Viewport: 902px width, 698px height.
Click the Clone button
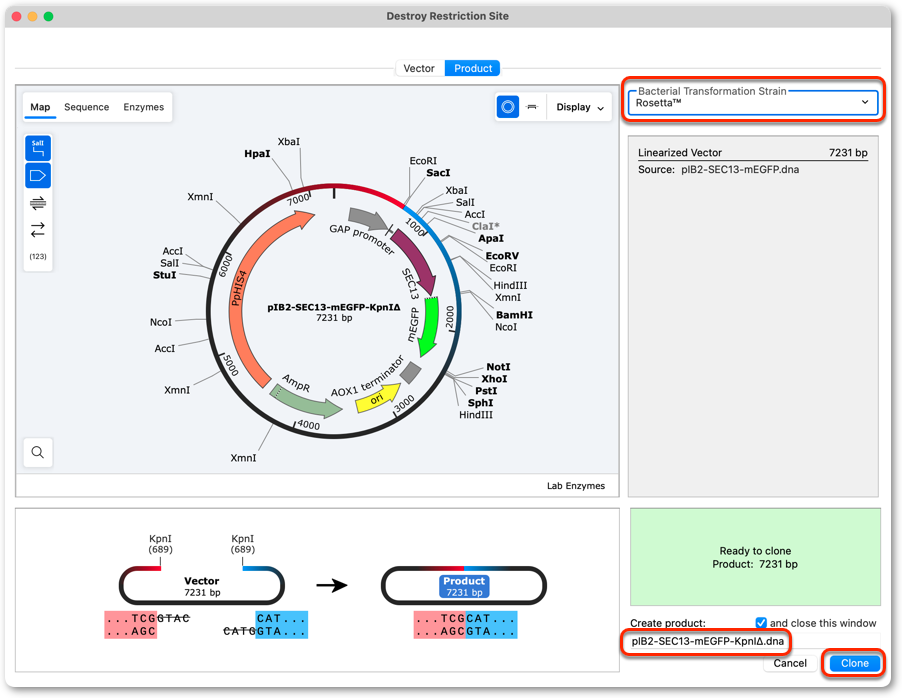[x=855, y=663]
